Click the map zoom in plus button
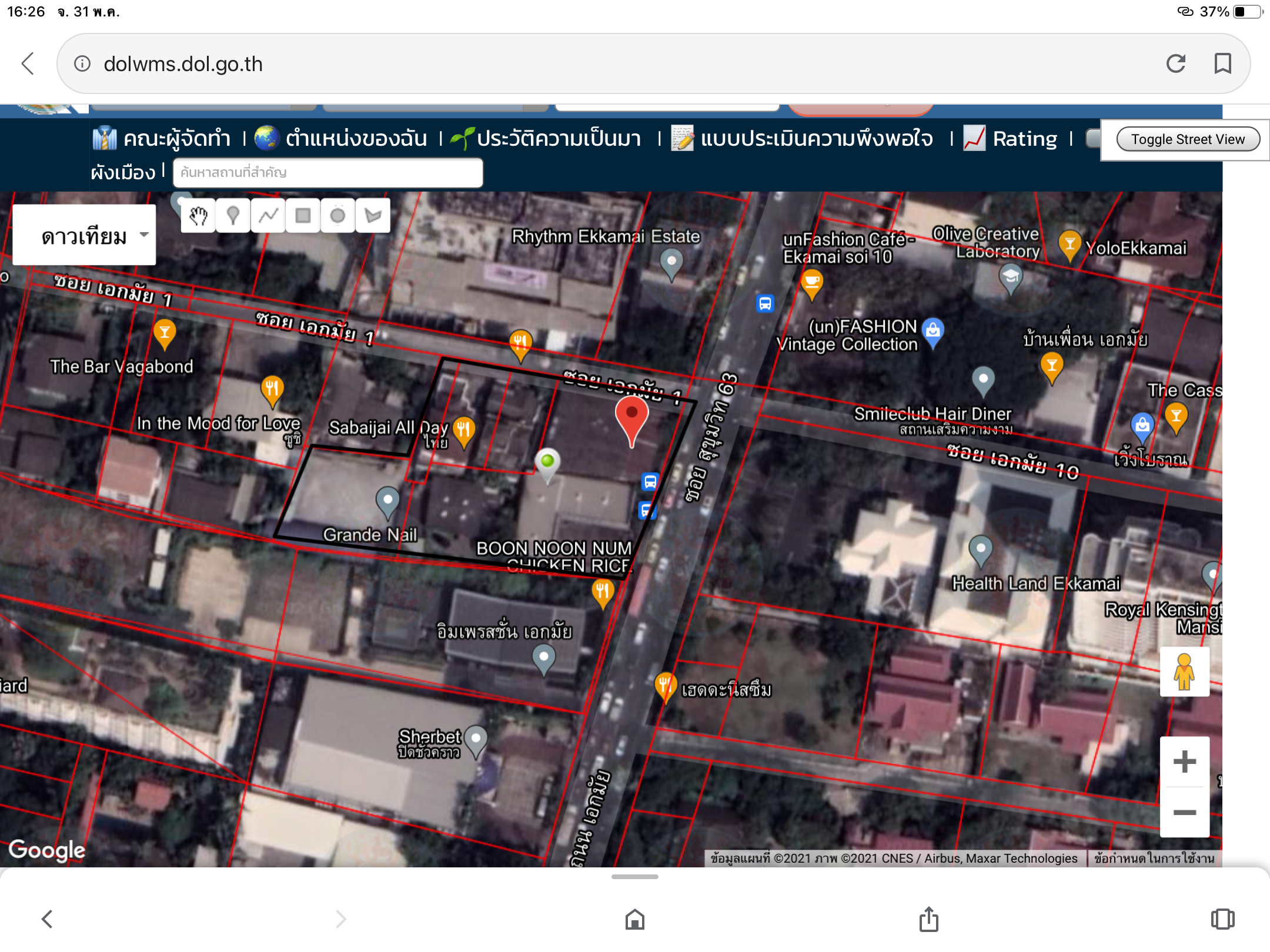1270x952 pixels. click(1184, 762)
